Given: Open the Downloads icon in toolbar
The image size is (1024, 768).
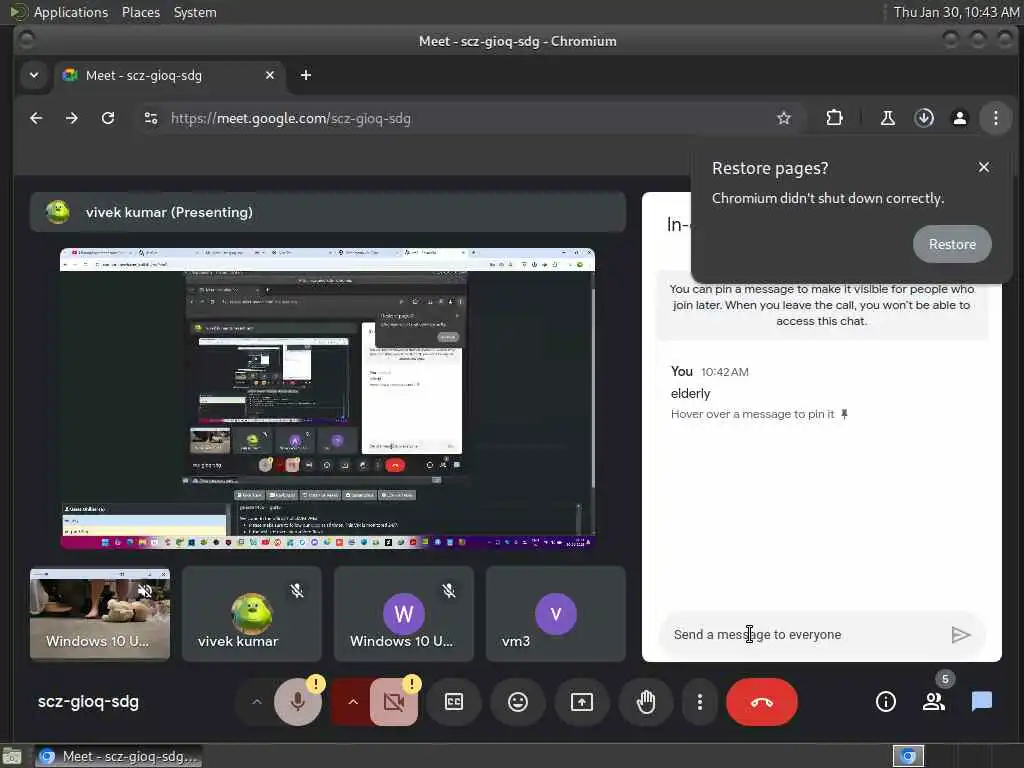Looking at the screenshot, I should [x=924, y=118].
